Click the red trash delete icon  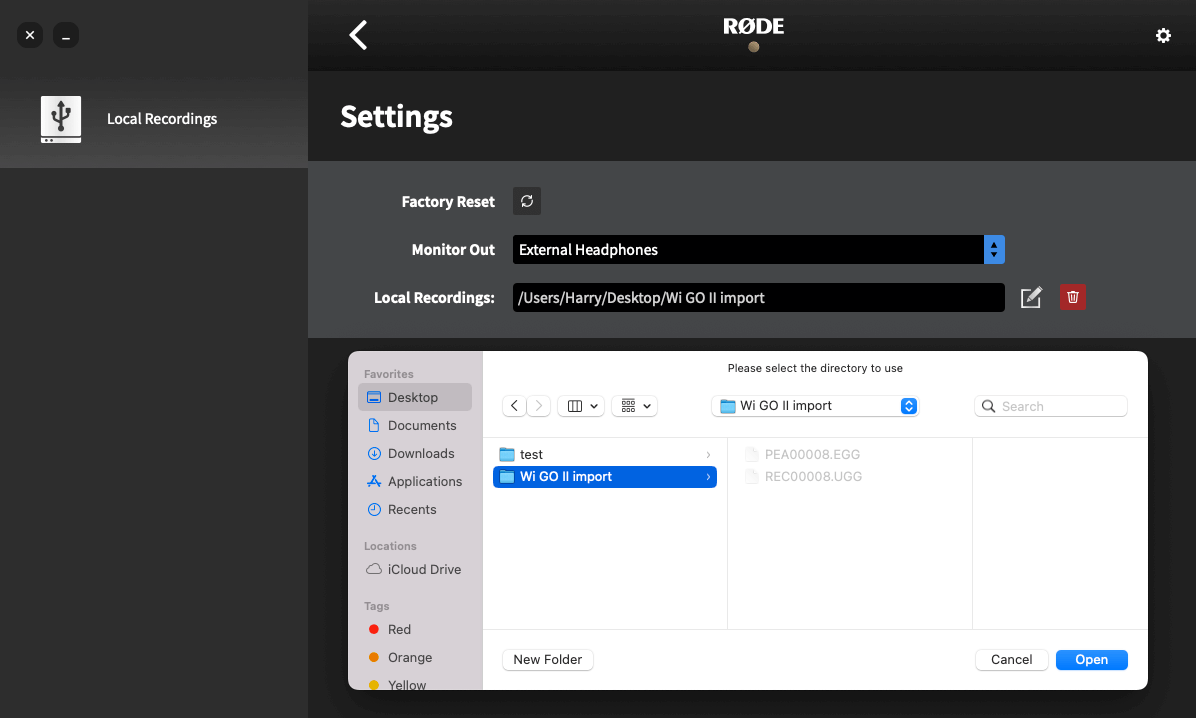pos(1072,297)
